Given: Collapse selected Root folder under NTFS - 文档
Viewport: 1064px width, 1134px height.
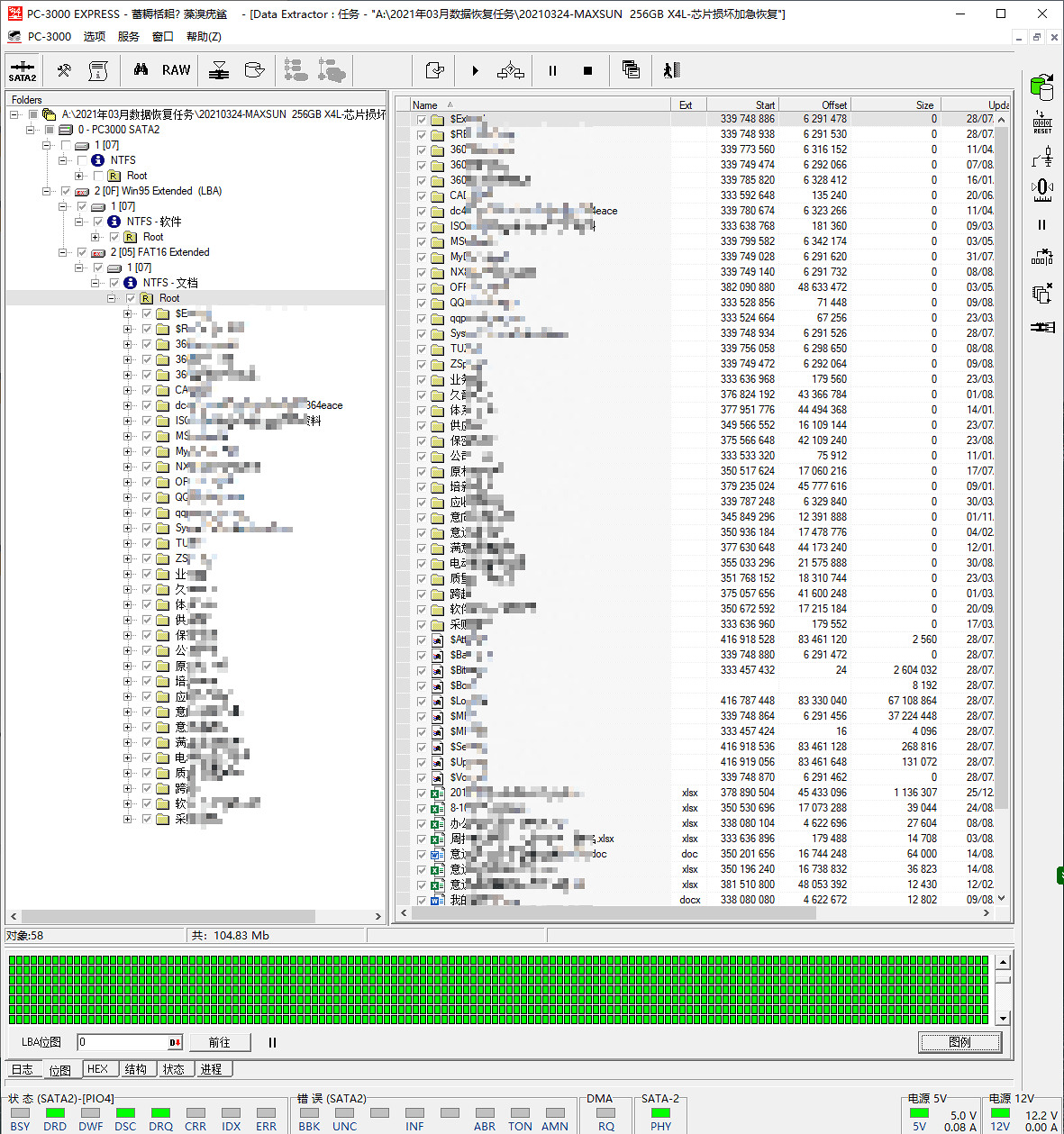Looking at the screenshot, I should click(x=112, y=298).
